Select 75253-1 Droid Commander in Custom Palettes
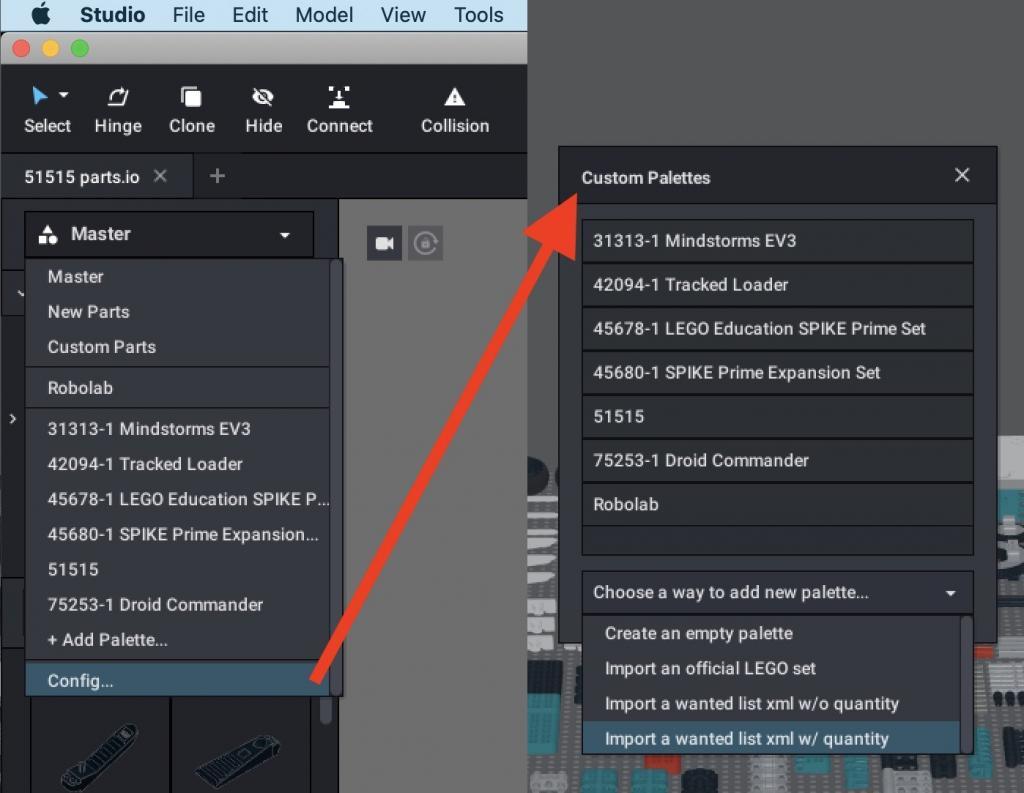The height and width of the screenshot is (793, 1024). tap(777, 460)
